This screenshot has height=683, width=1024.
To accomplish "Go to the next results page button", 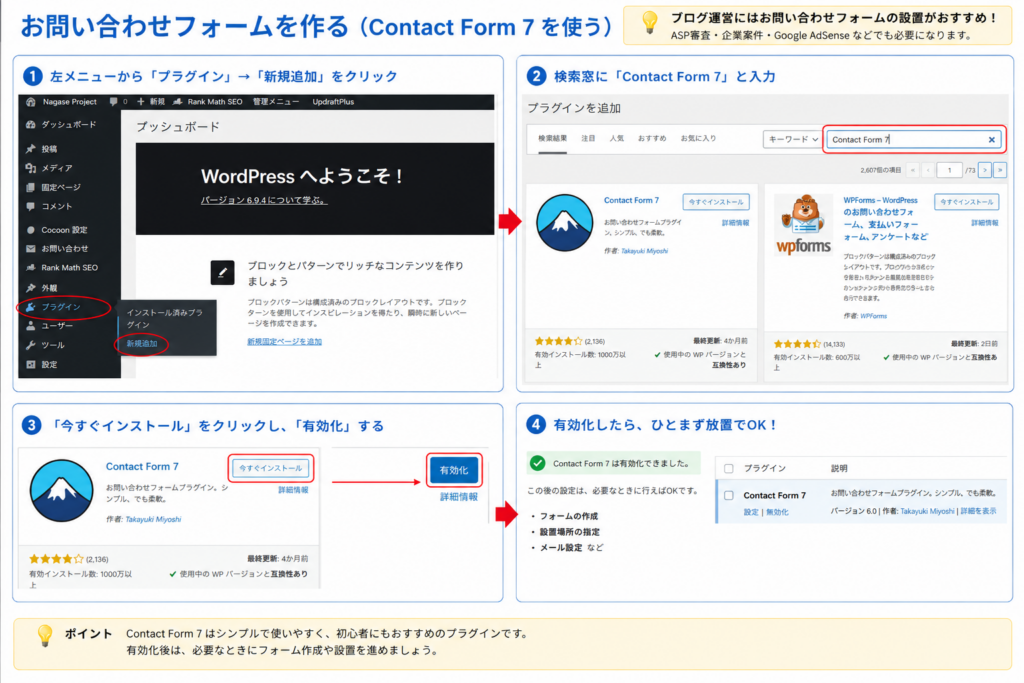I will pos(985,170).
